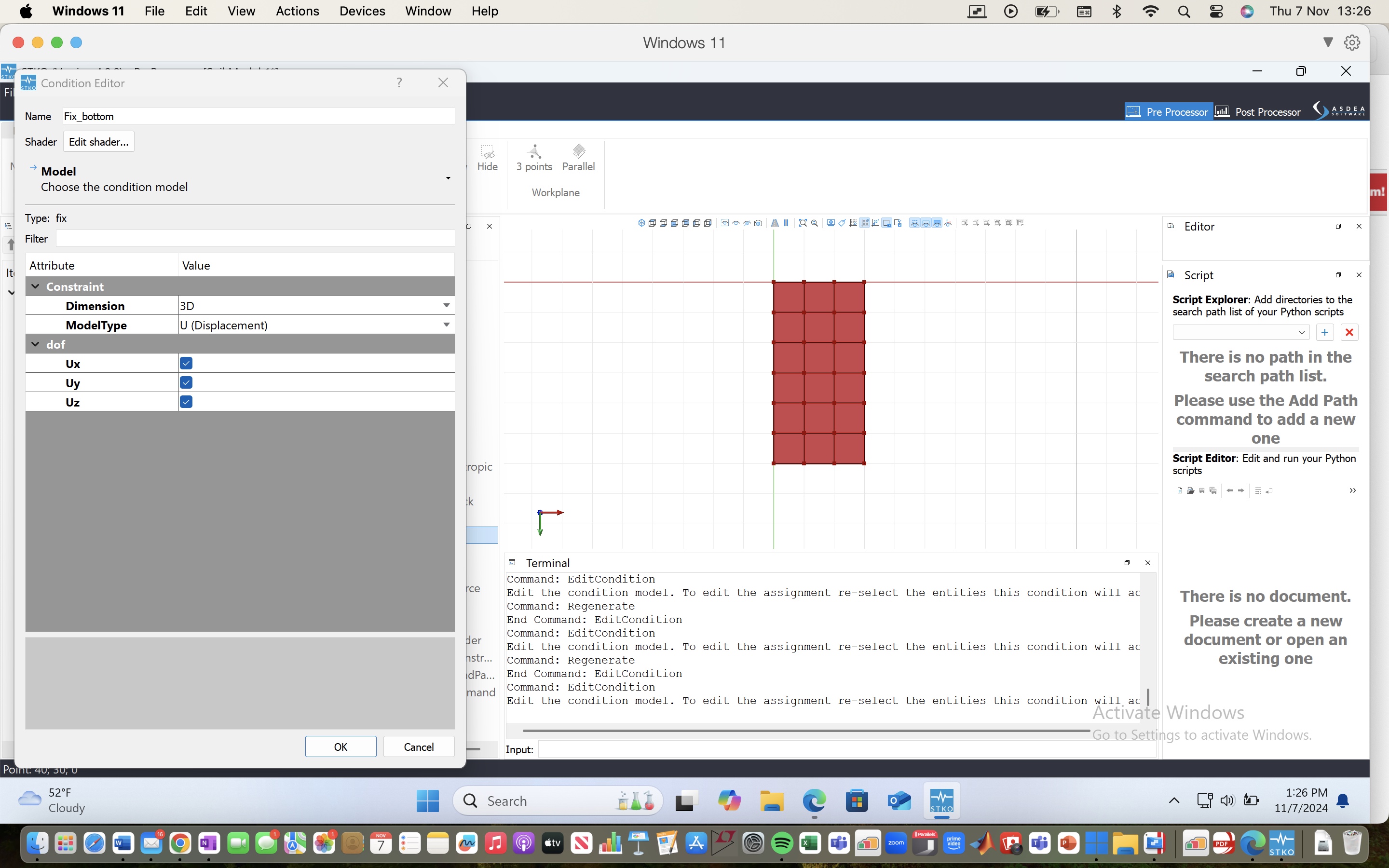Uncheck the Uy dof checkbox

(x=186, y=382)
